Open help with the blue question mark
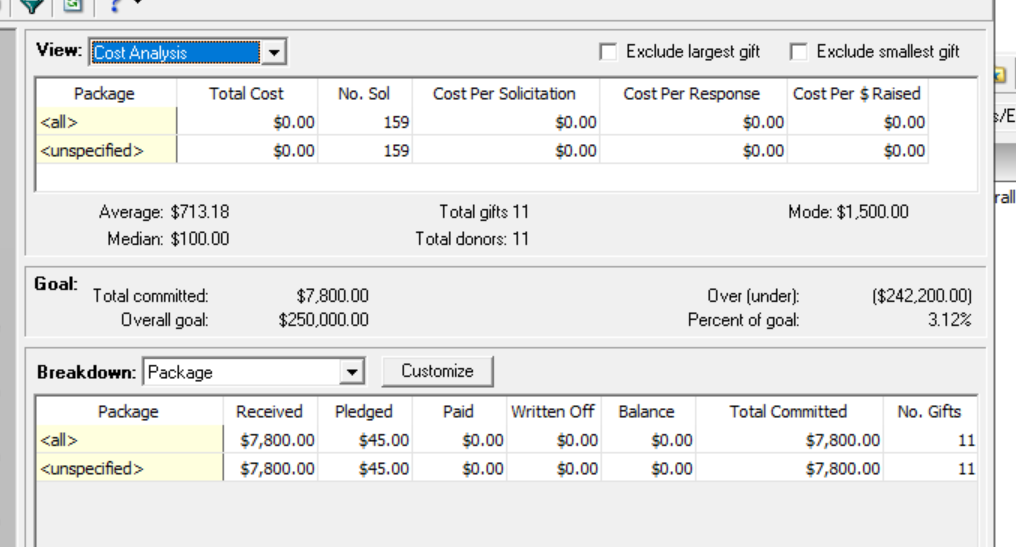Screen dimensions: 1016x547 [115, 5]
